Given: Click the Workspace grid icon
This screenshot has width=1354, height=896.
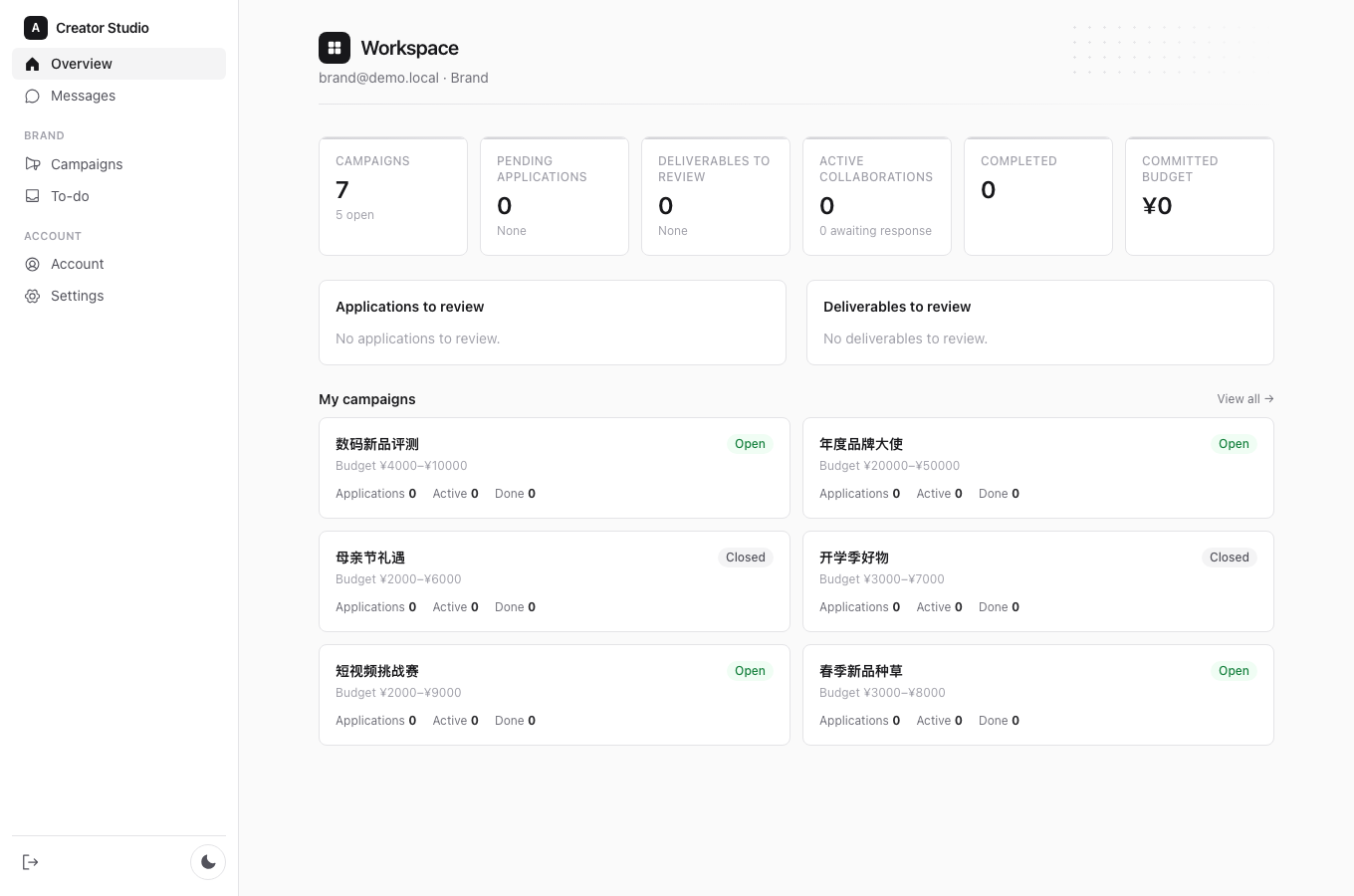Looking at the screenshot, I should [x=335, y=48].
